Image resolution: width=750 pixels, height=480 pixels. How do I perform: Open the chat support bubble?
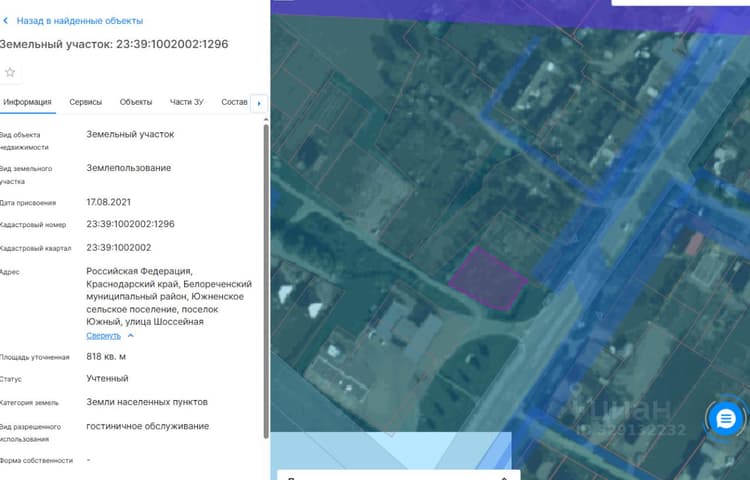pyautogui.click(x=725, y=419)
